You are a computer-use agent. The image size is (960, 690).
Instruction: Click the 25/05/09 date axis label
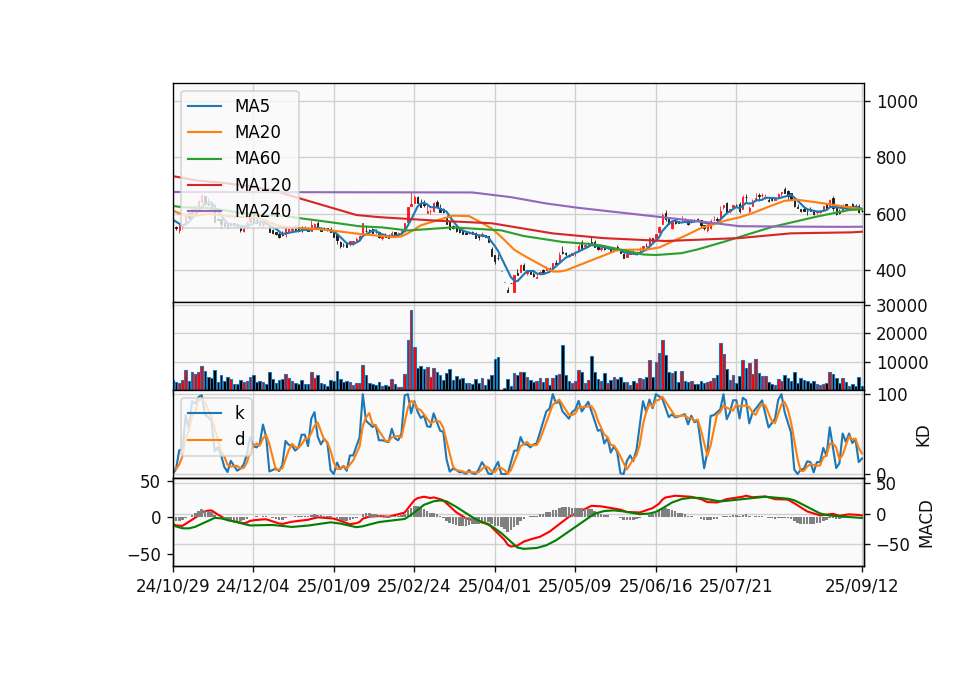pos(575,586)
